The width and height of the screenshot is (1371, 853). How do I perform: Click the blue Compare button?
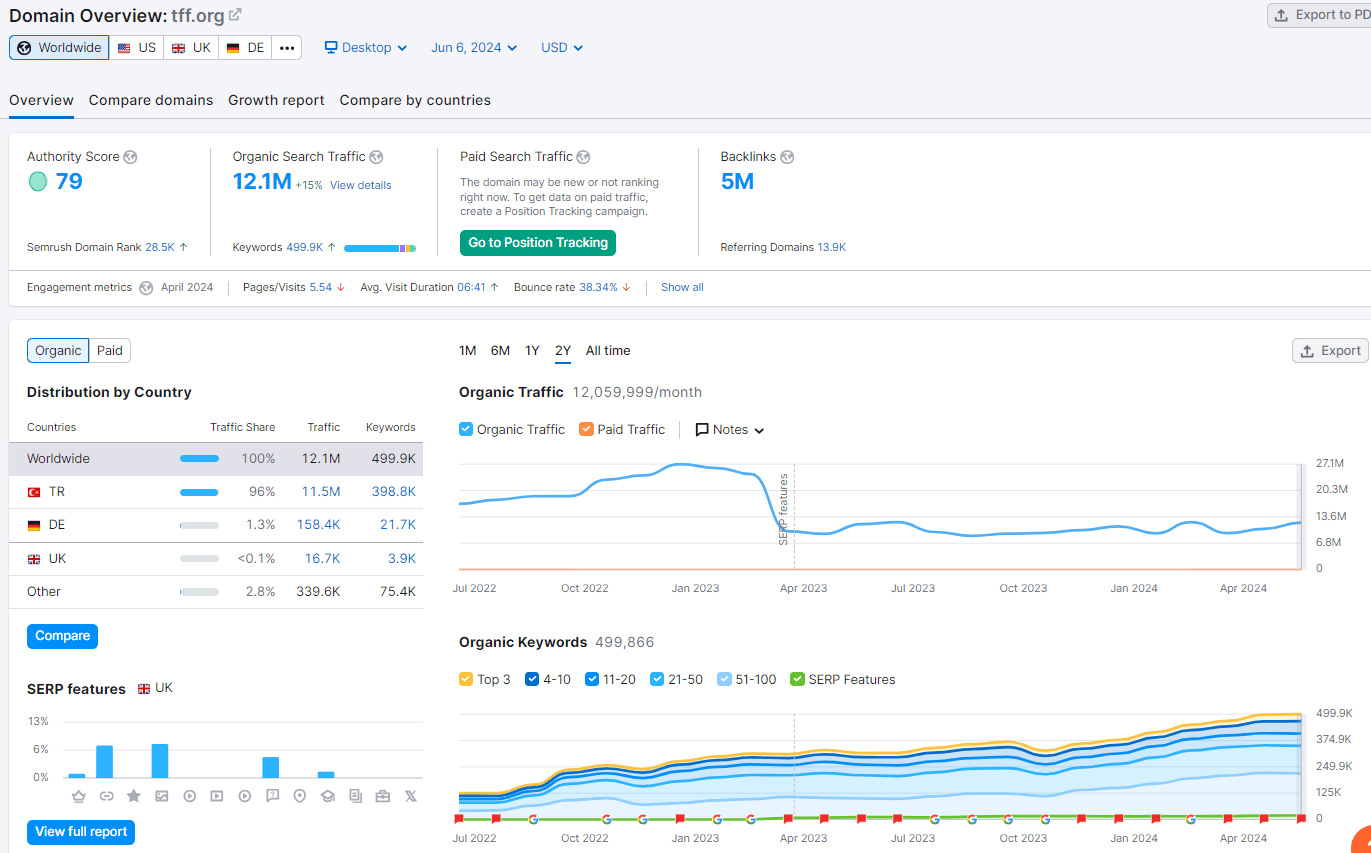[63, 636]
